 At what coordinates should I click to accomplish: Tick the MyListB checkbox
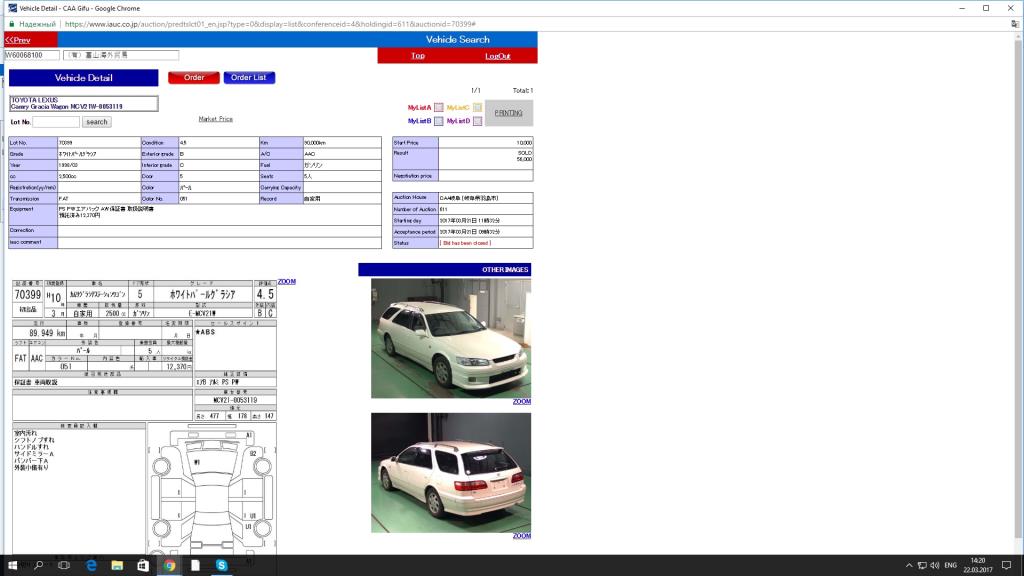click(439, 121)
